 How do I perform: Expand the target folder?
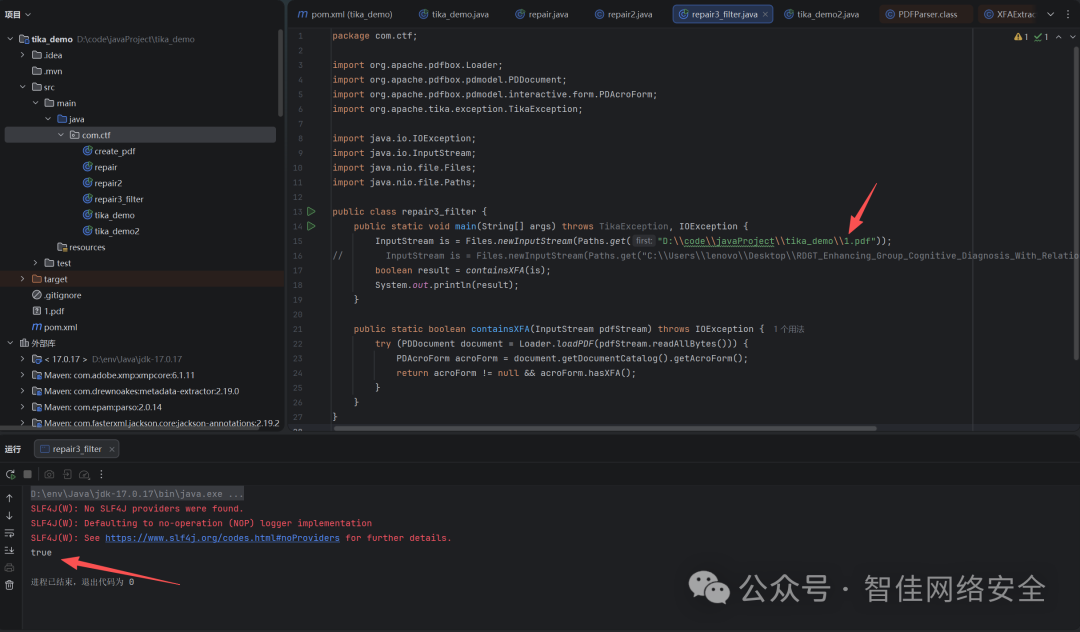23,279
